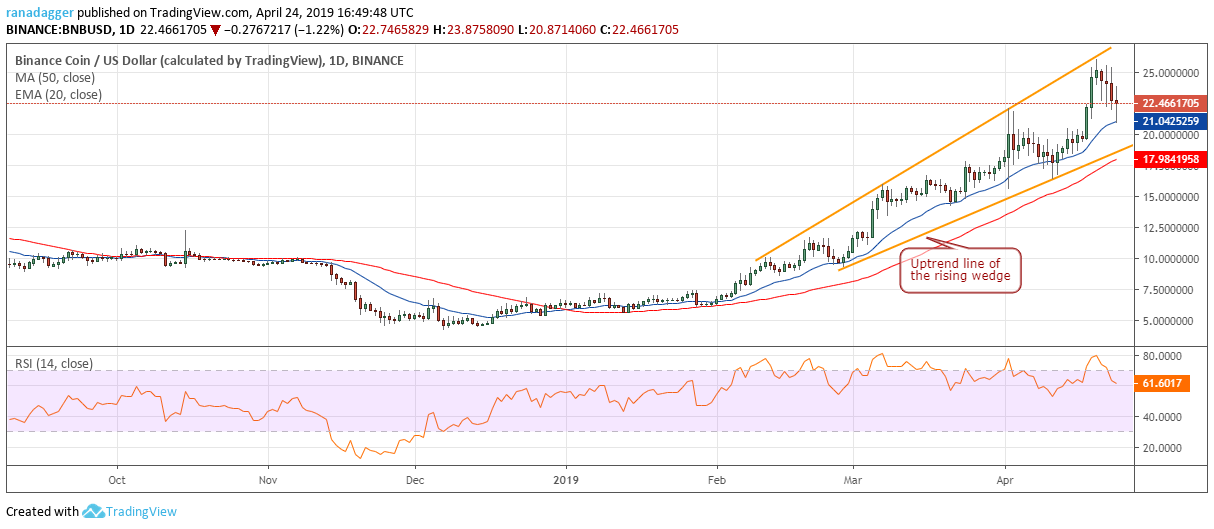Select the BINANCE:BNBUSD, 1D symbol label

[72, 30]
